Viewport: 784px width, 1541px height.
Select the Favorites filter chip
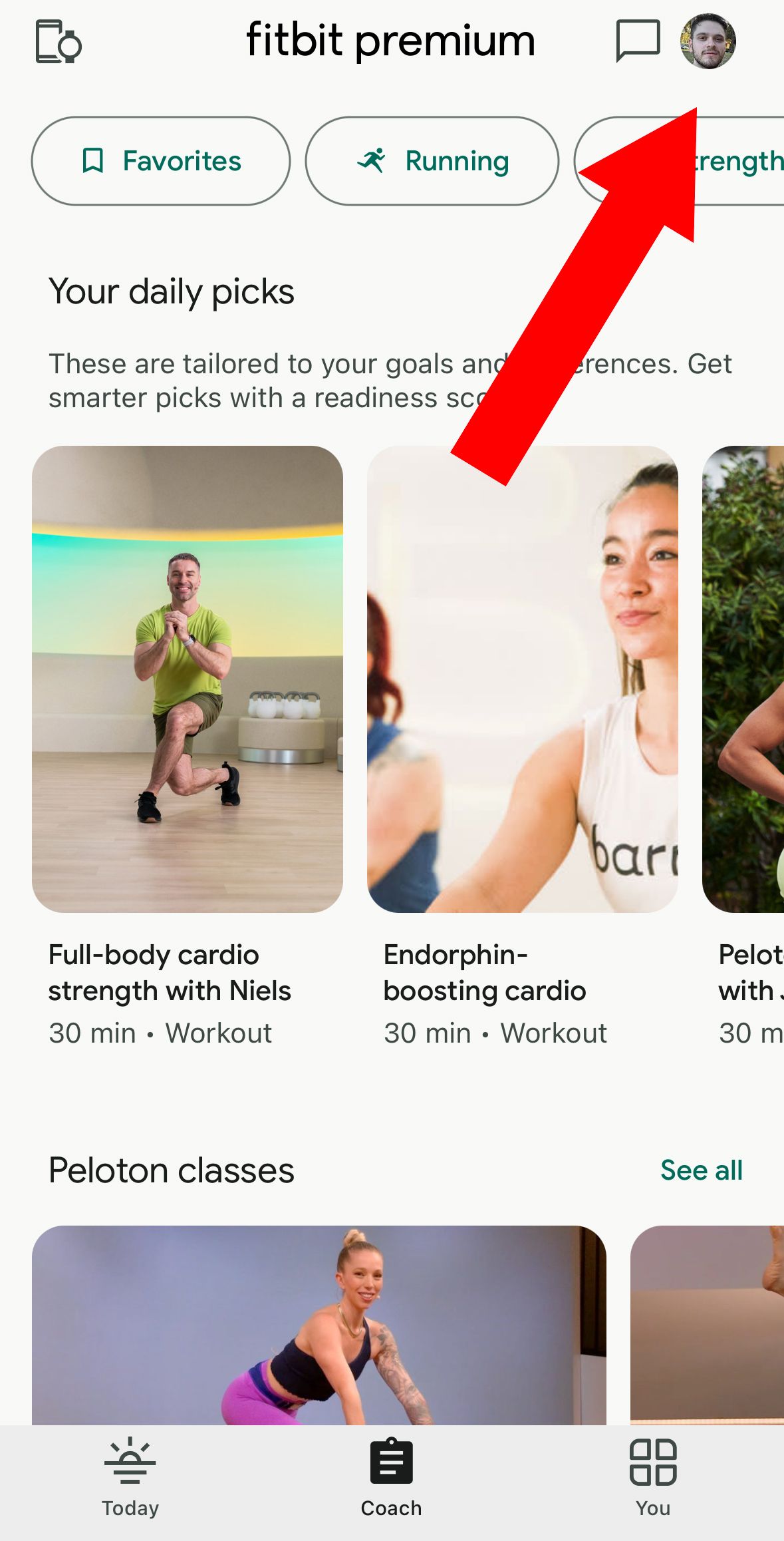[161, 161]
